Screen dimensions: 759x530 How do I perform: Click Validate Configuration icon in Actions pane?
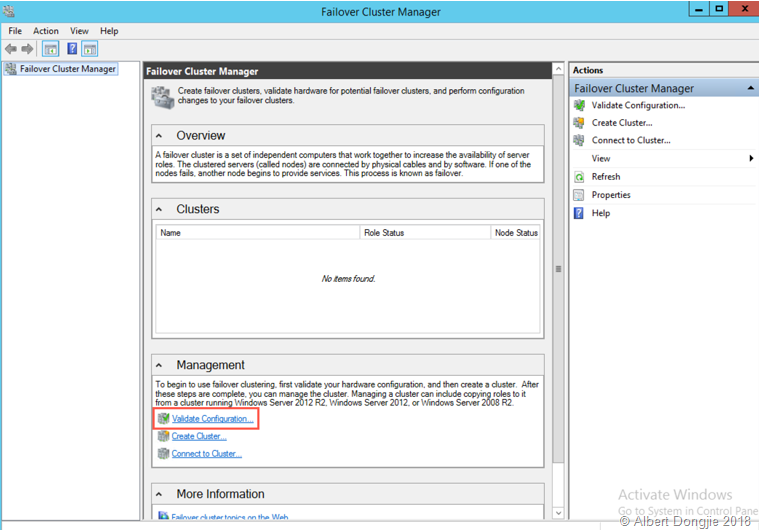point(579,105)
